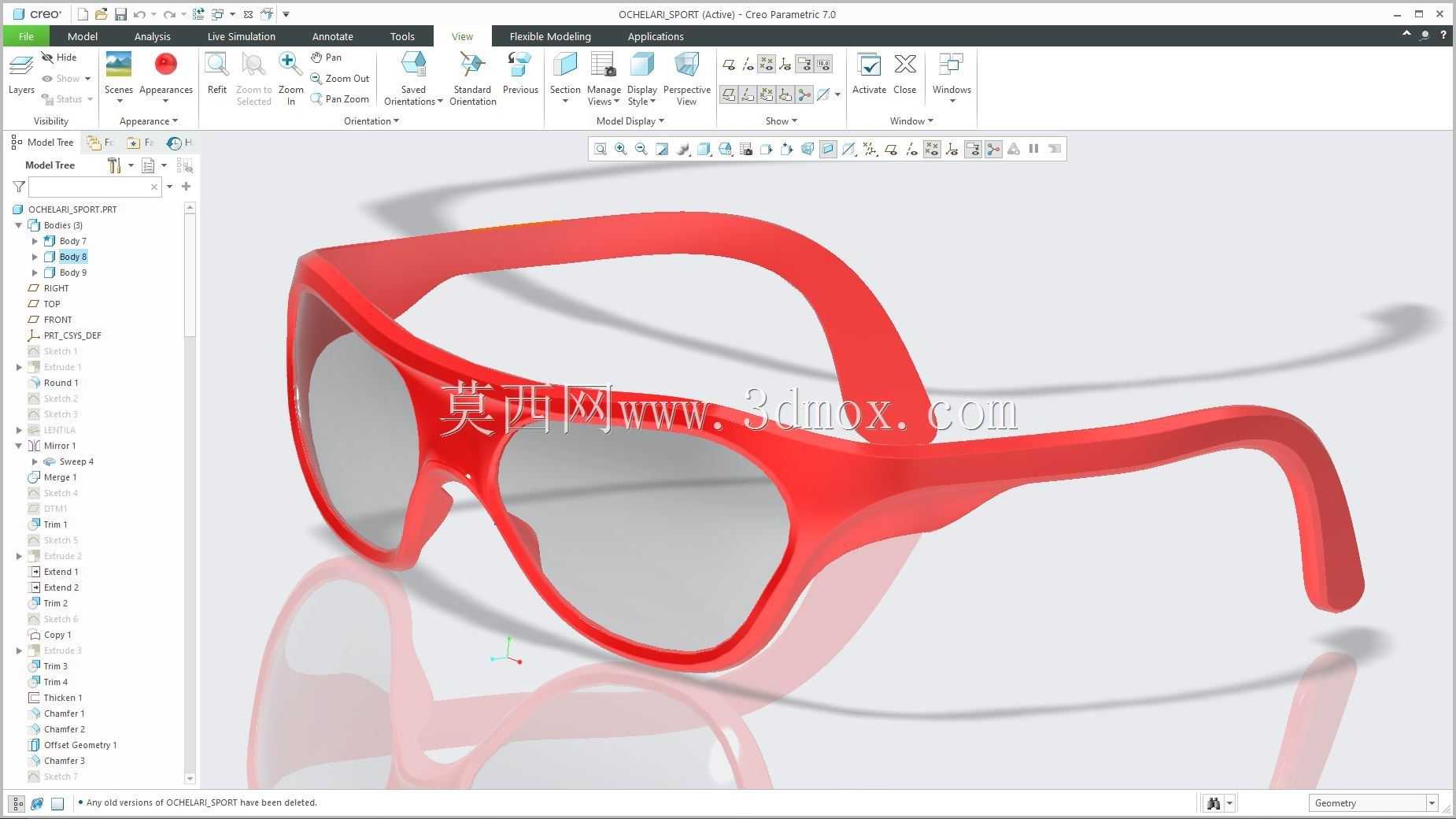Select the Pan tool in the ribbon
The image size is (1456, 819).
[327, 57]
